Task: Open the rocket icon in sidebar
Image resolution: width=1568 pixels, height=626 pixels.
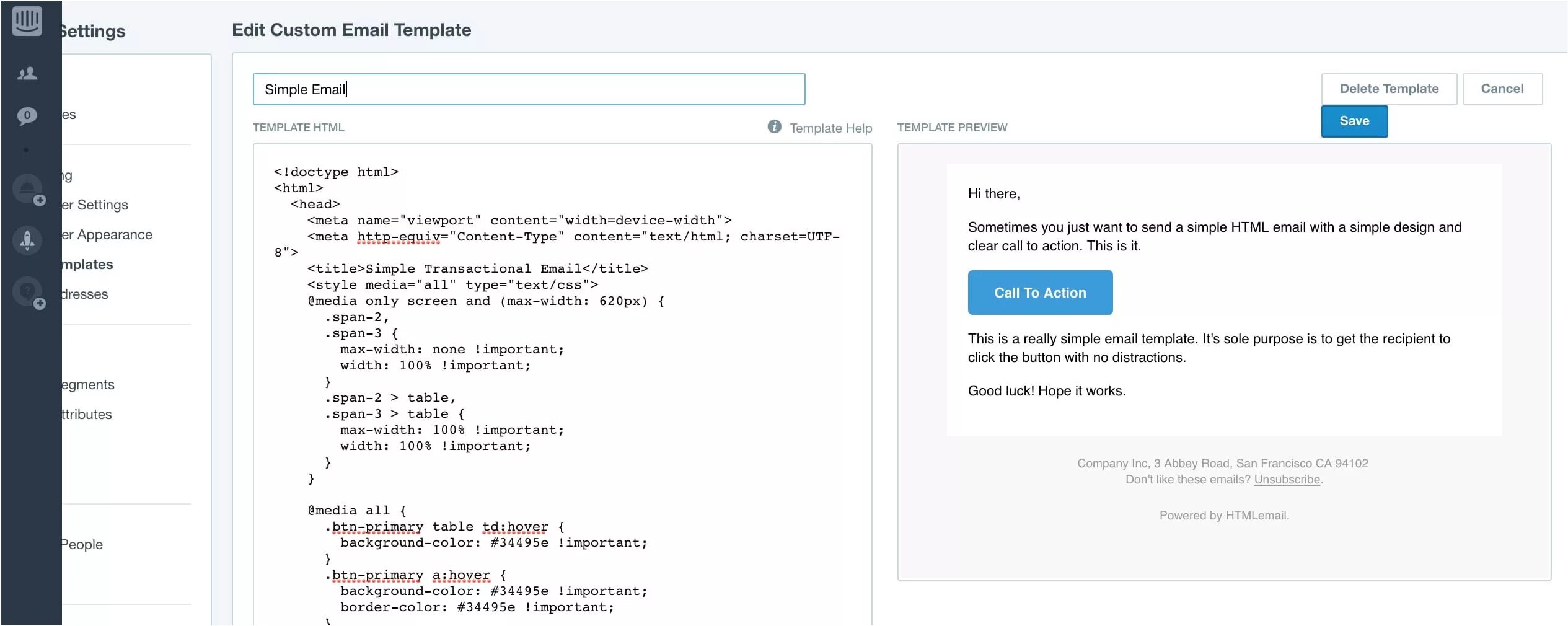Action: coord(27,240)
